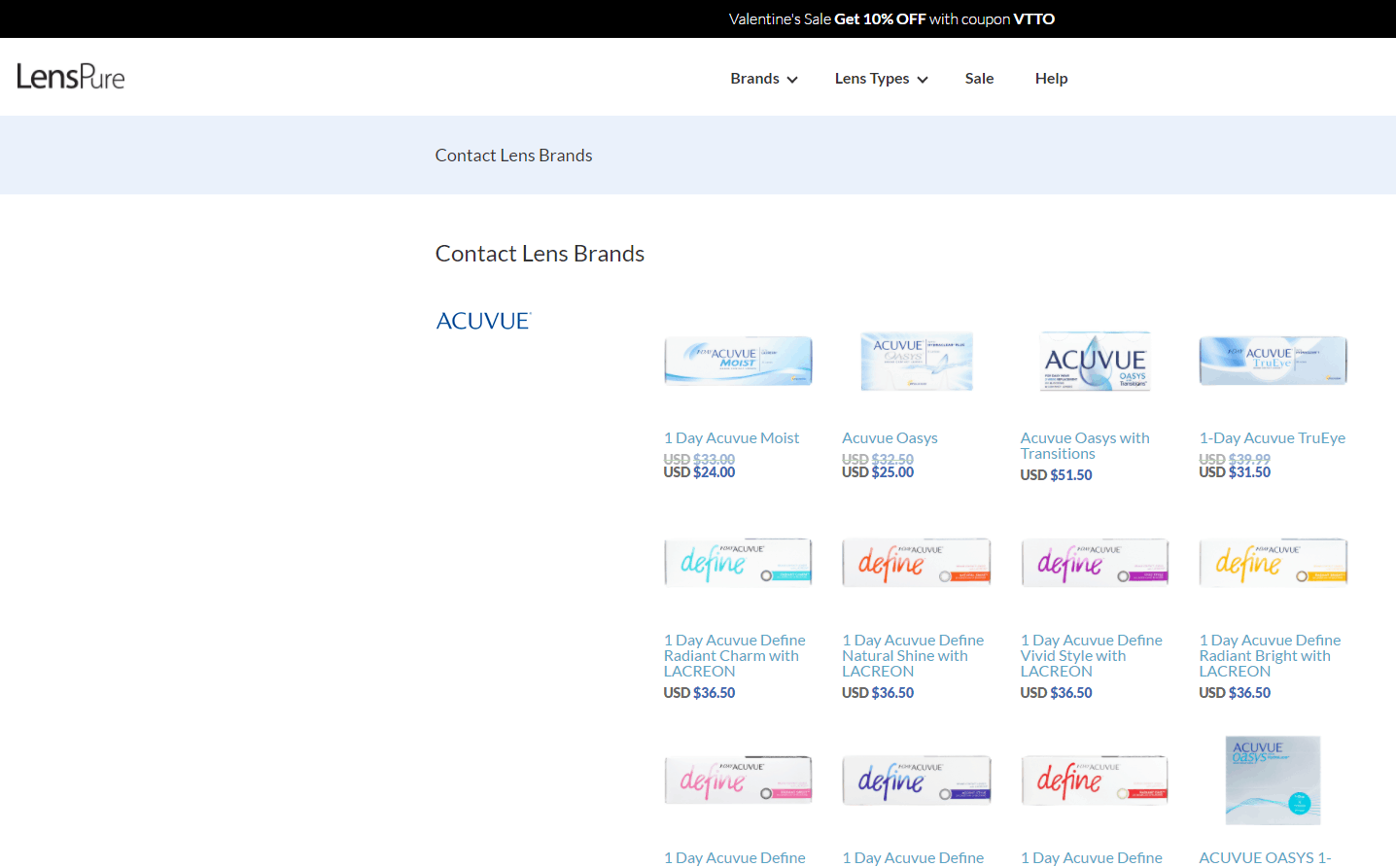Open the 1 Day Acuvue Moist link
Screen dimensions: 1396x868
pyautogui.click(x=731, y=438)
